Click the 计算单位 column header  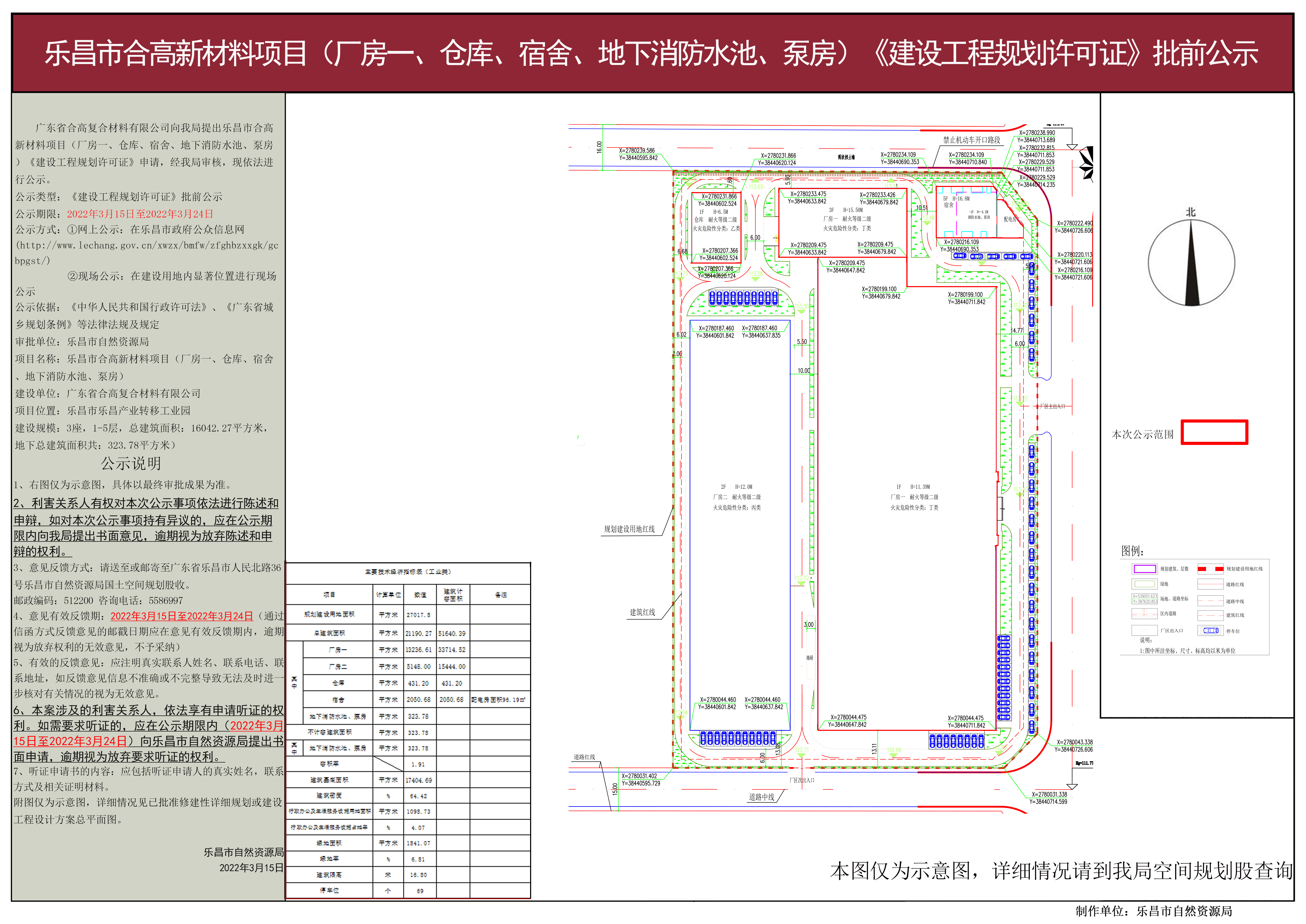coord(388,595)
